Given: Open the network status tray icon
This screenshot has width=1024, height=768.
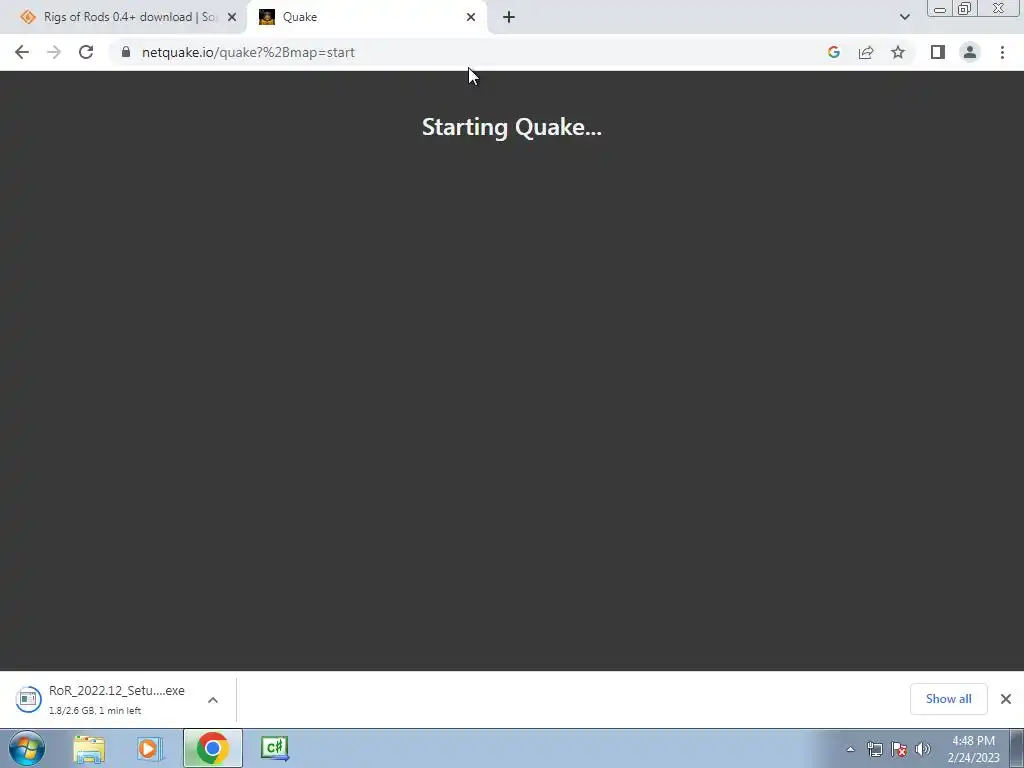Looking at the screenshot, I should coord(874,749).
